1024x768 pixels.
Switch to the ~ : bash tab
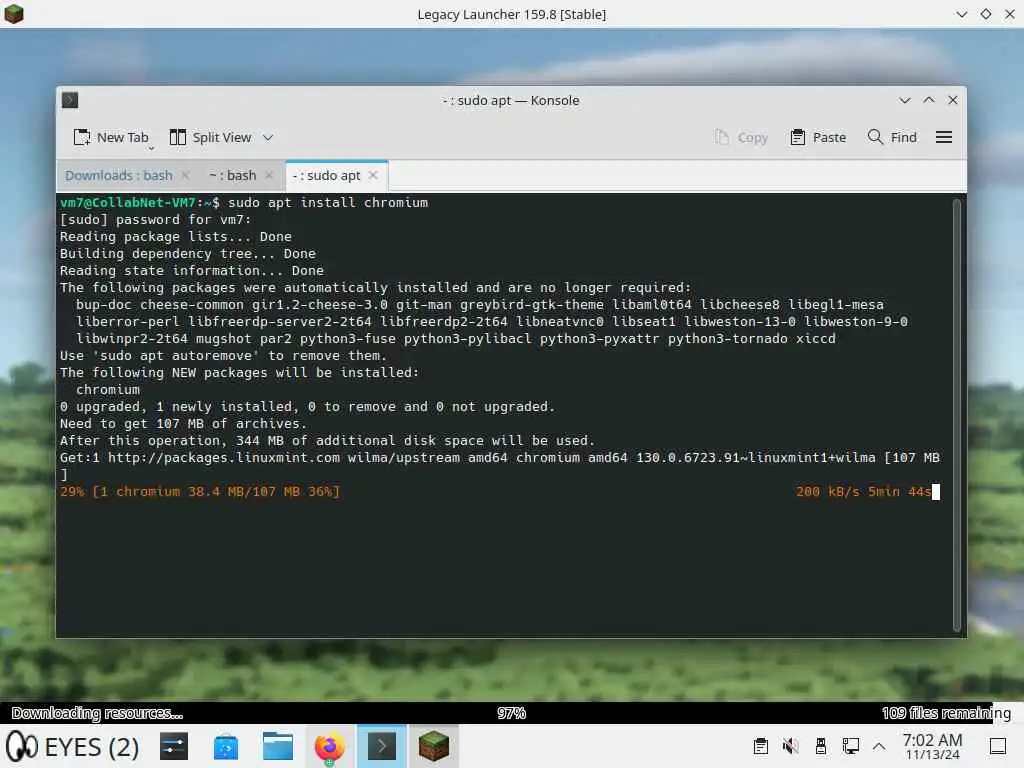[x=232, y=175]
